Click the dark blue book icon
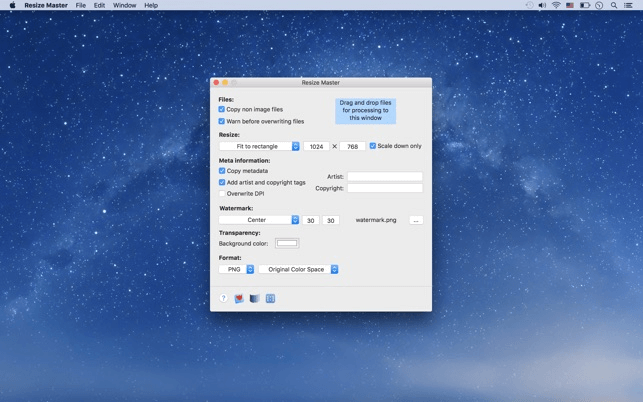 (x=254, y=298)
